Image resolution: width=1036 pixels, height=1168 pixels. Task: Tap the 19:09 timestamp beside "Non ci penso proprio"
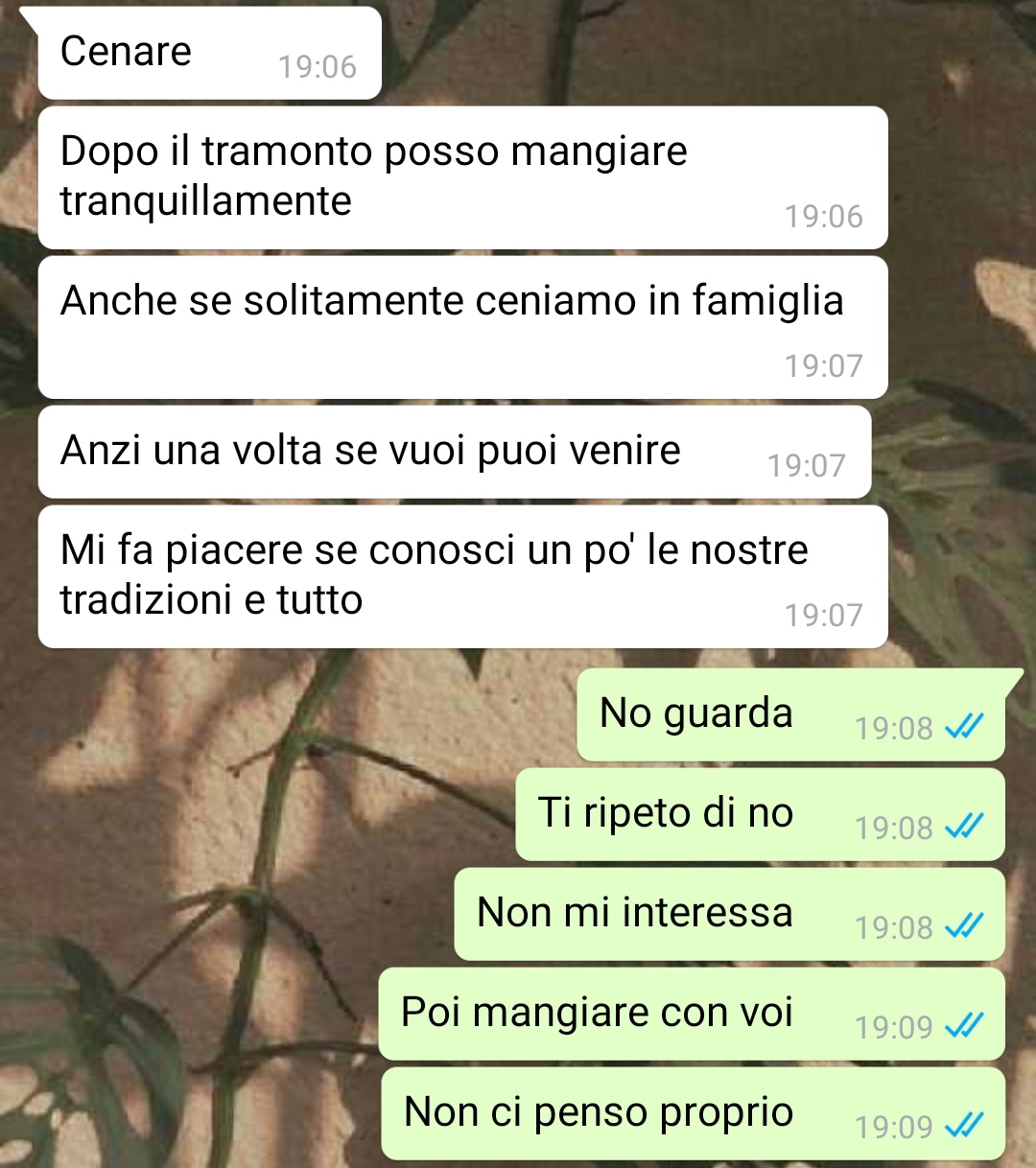pos(894,1127)
